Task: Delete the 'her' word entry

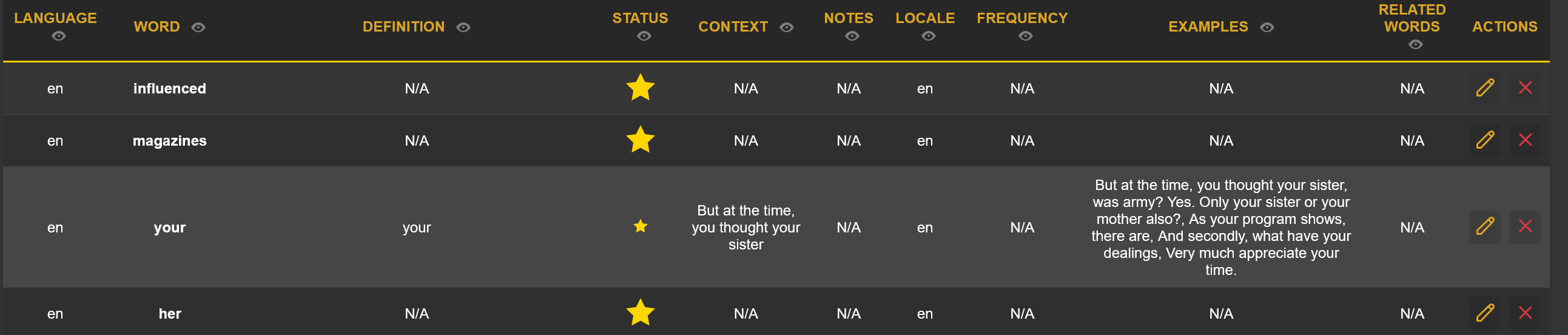Action: (1525, 313)
